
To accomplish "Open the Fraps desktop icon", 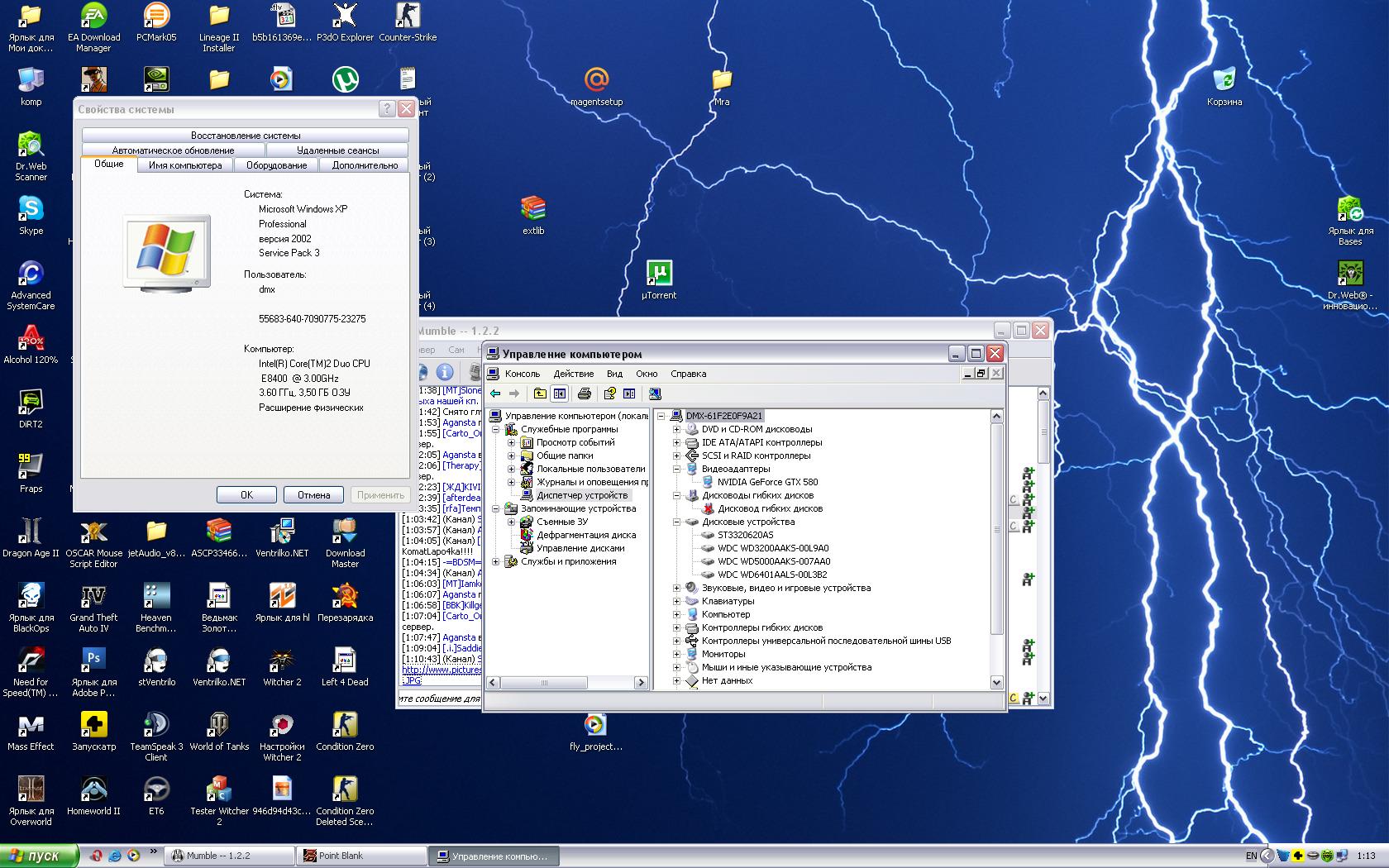I will [x=31, y=473].
